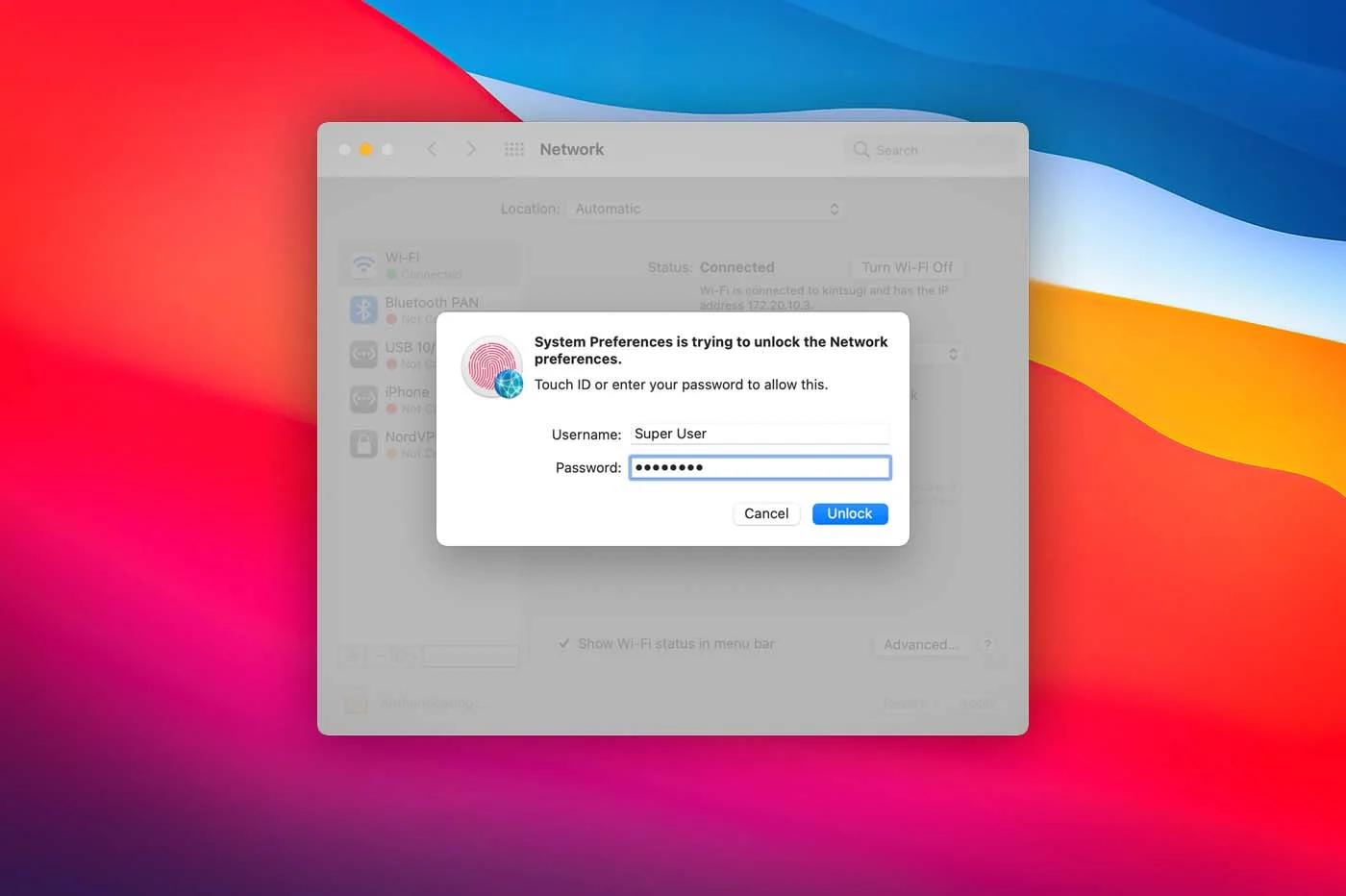Open the Location Automatic dropdown
Screen dimensions: 1346x896
[706, 209]
